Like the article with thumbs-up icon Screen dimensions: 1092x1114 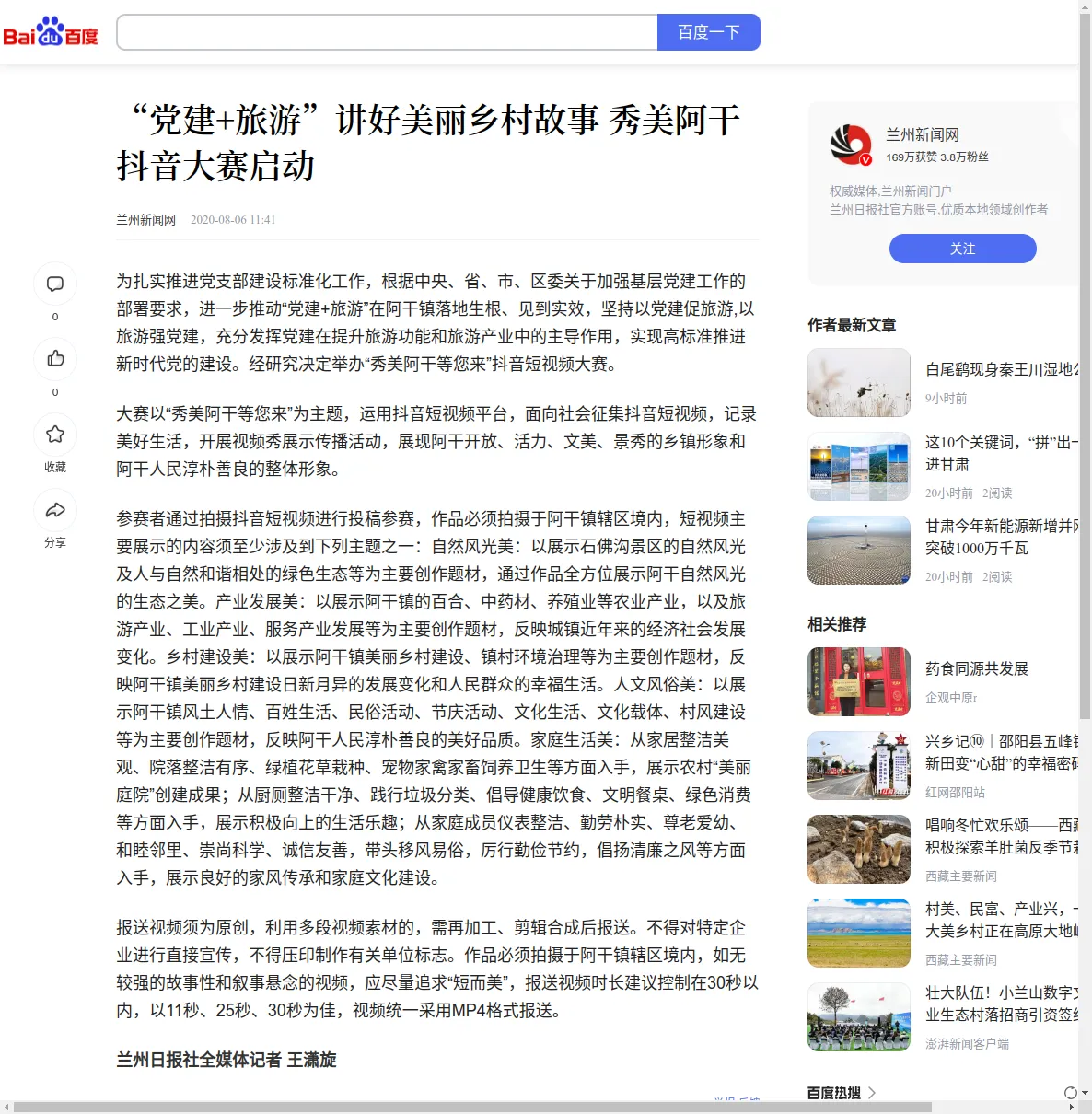coord(55,358)
